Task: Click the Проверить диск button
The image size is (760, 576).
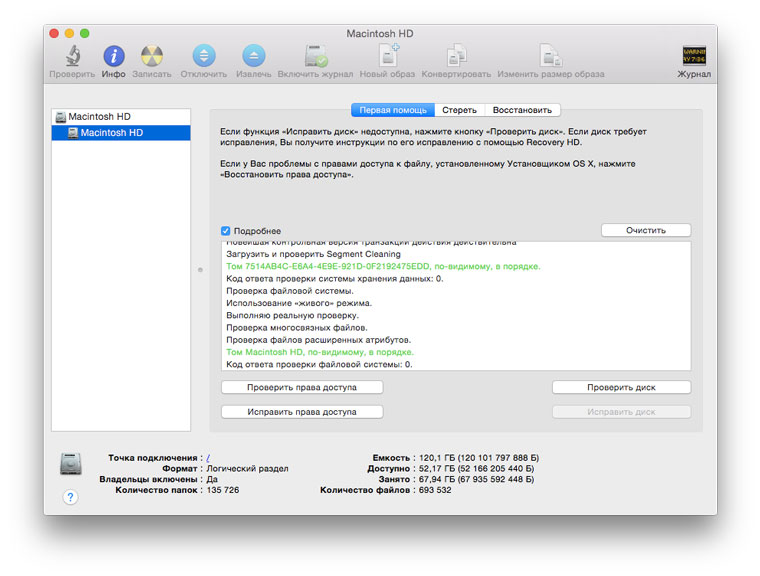Action: (x=621, y=387)
